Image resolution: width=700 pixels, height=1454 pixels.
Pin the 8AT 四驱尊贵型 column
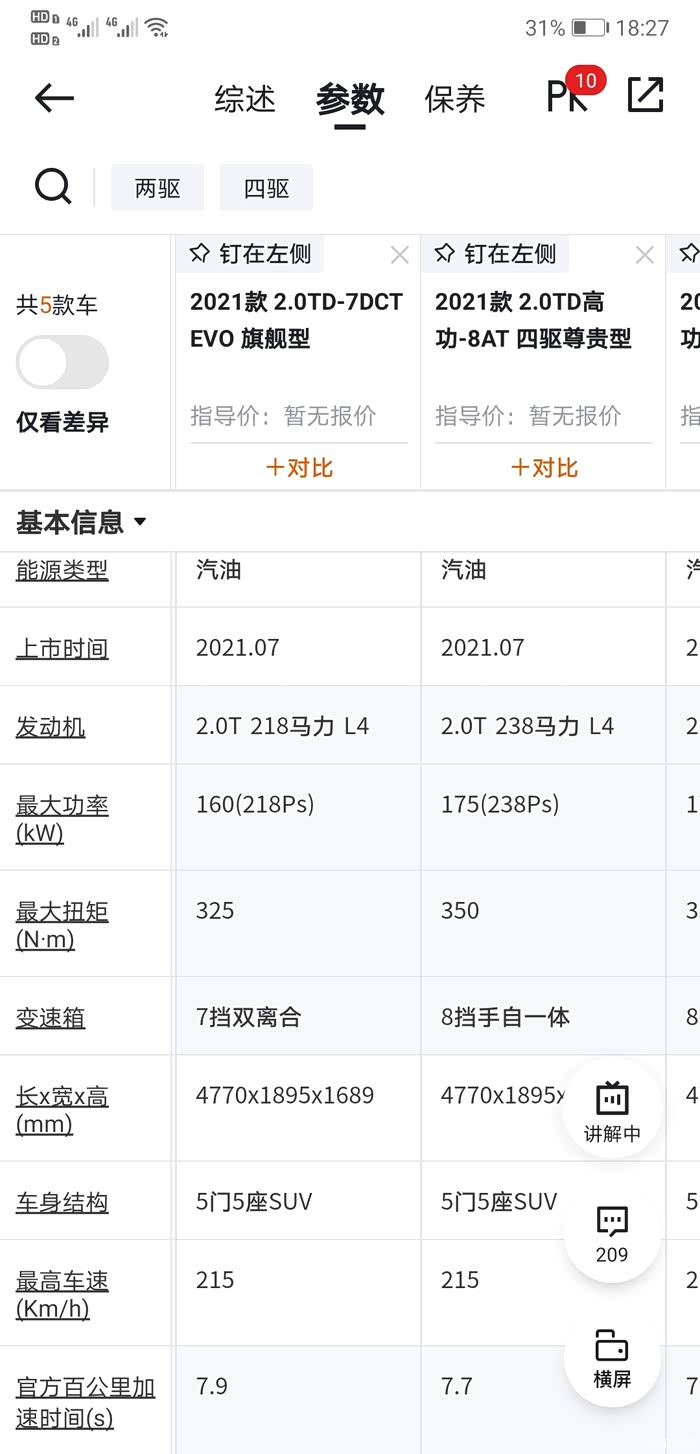tap(495, 254)
